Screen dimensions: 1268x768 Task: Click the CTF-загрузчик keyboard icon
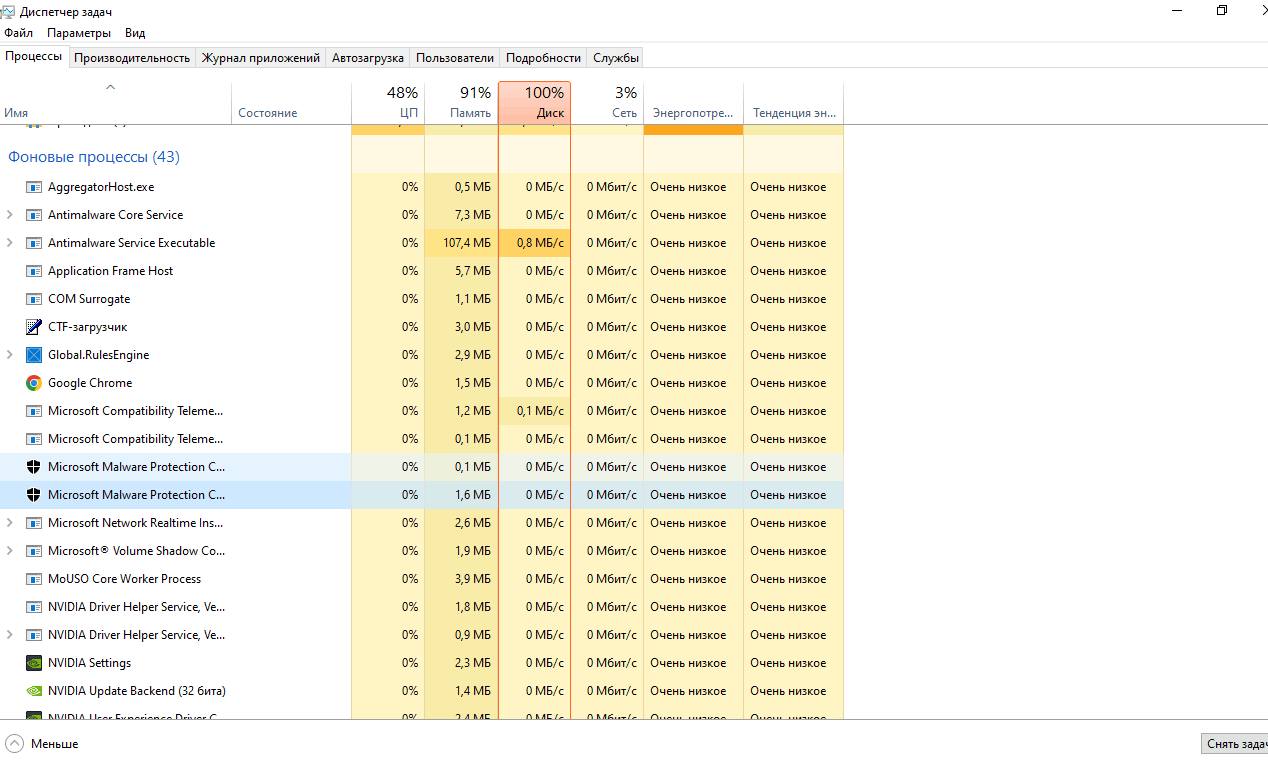point(33,326)
